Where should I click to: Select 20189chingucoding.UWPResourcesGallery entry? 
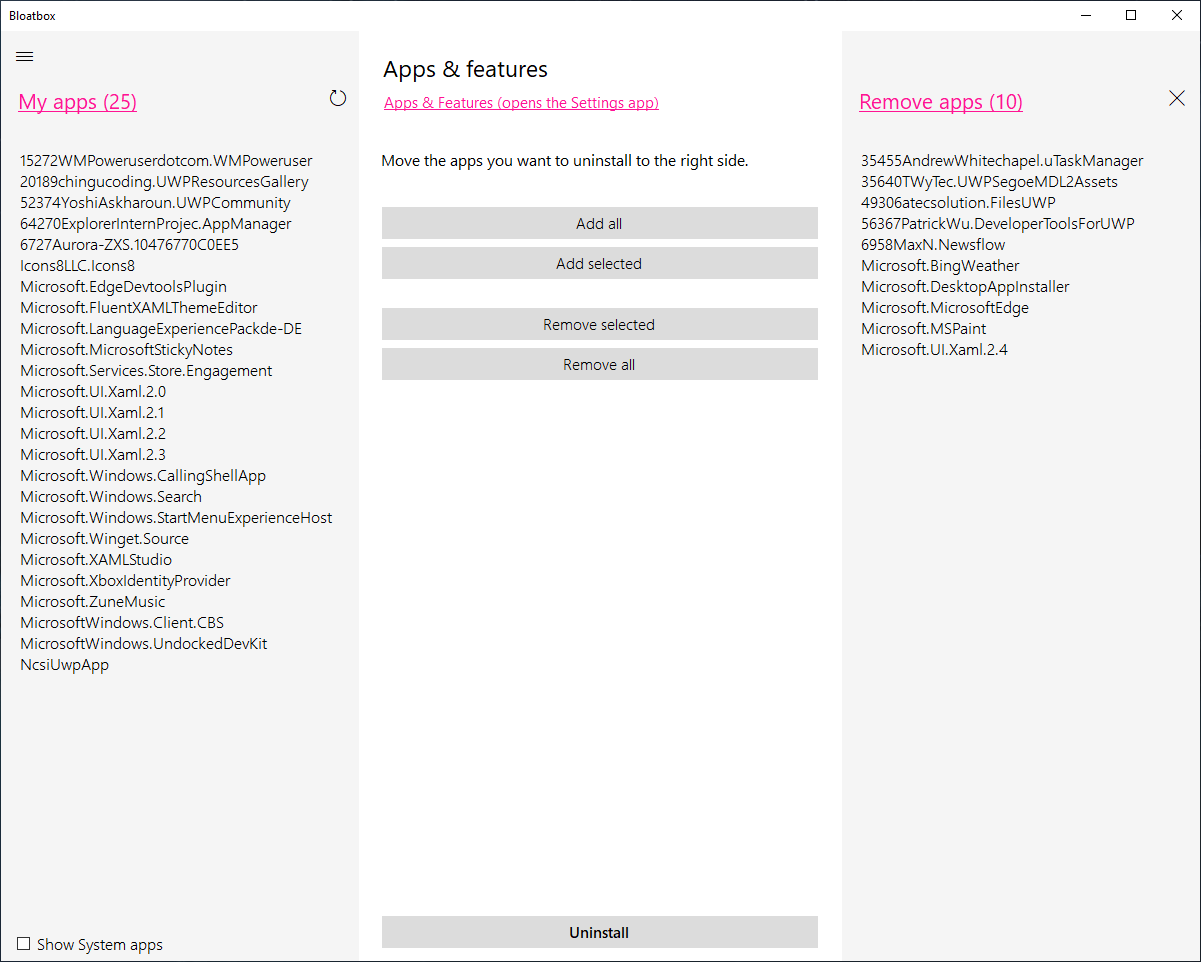coord(164,182)
